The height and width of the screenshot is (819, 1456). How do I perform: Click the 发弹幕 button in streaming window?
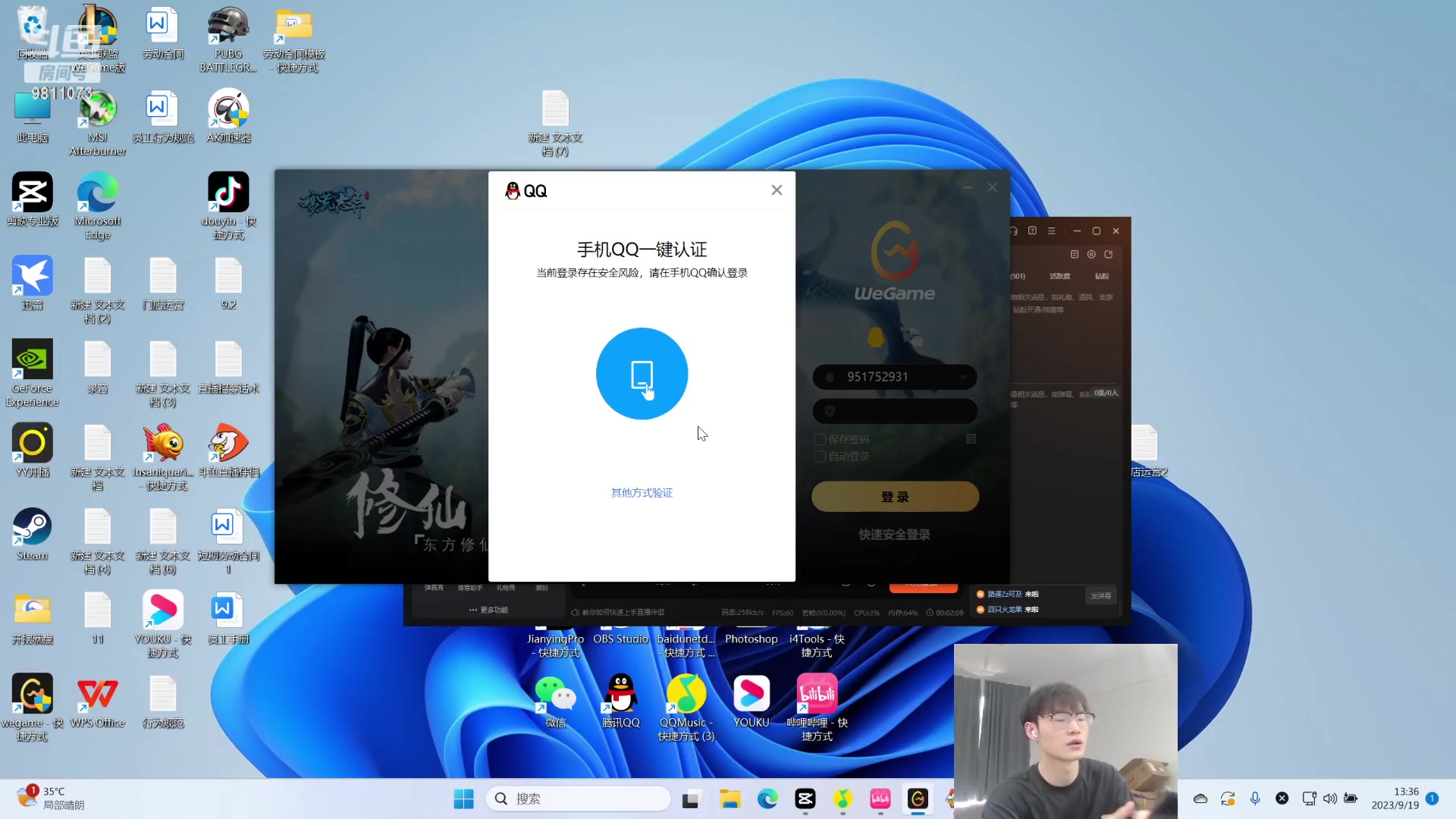pyautogui.click(x=1100, y=596)
